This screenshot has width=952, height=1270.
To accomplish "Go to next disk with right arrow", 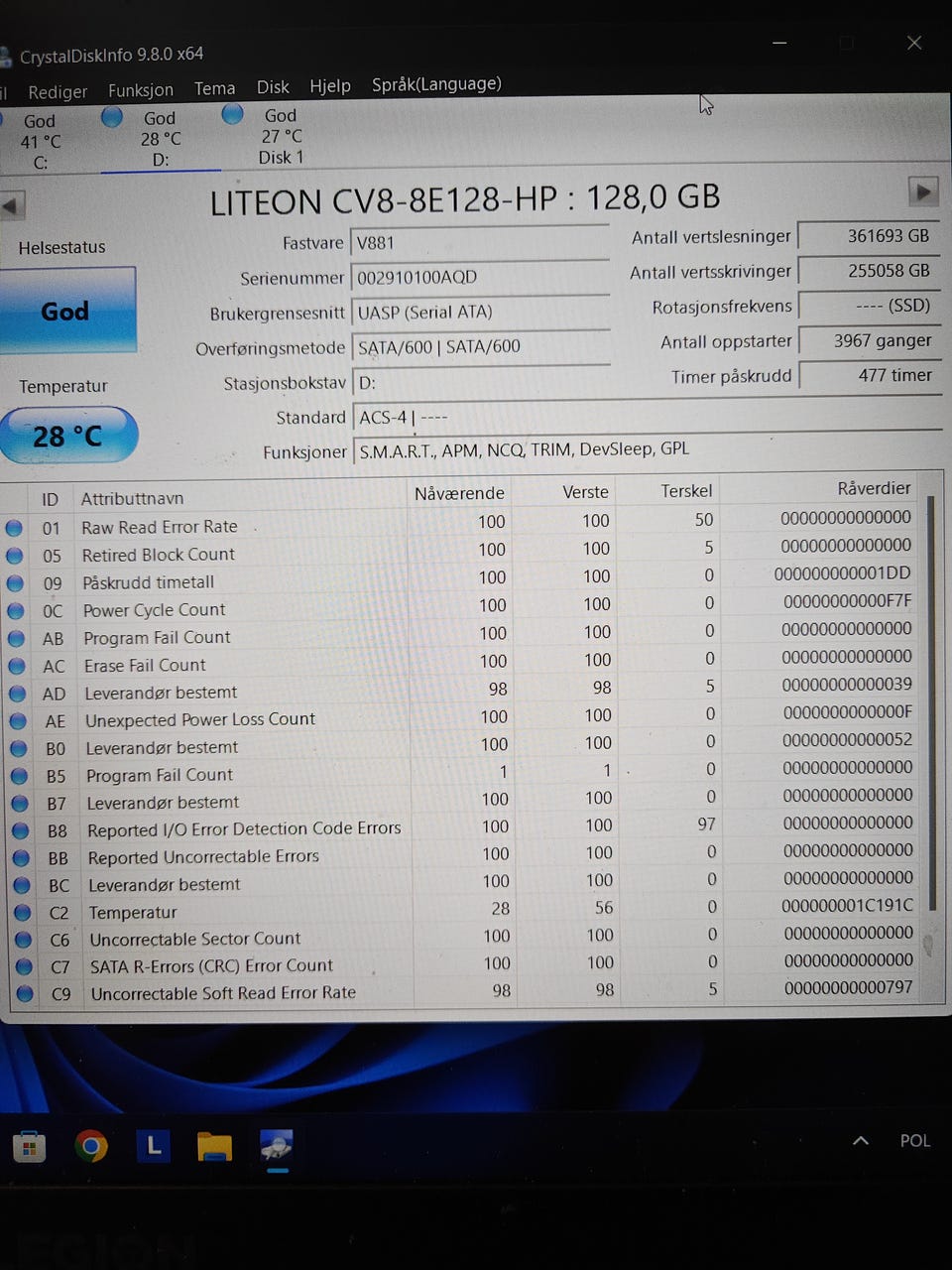I will 923,191.
